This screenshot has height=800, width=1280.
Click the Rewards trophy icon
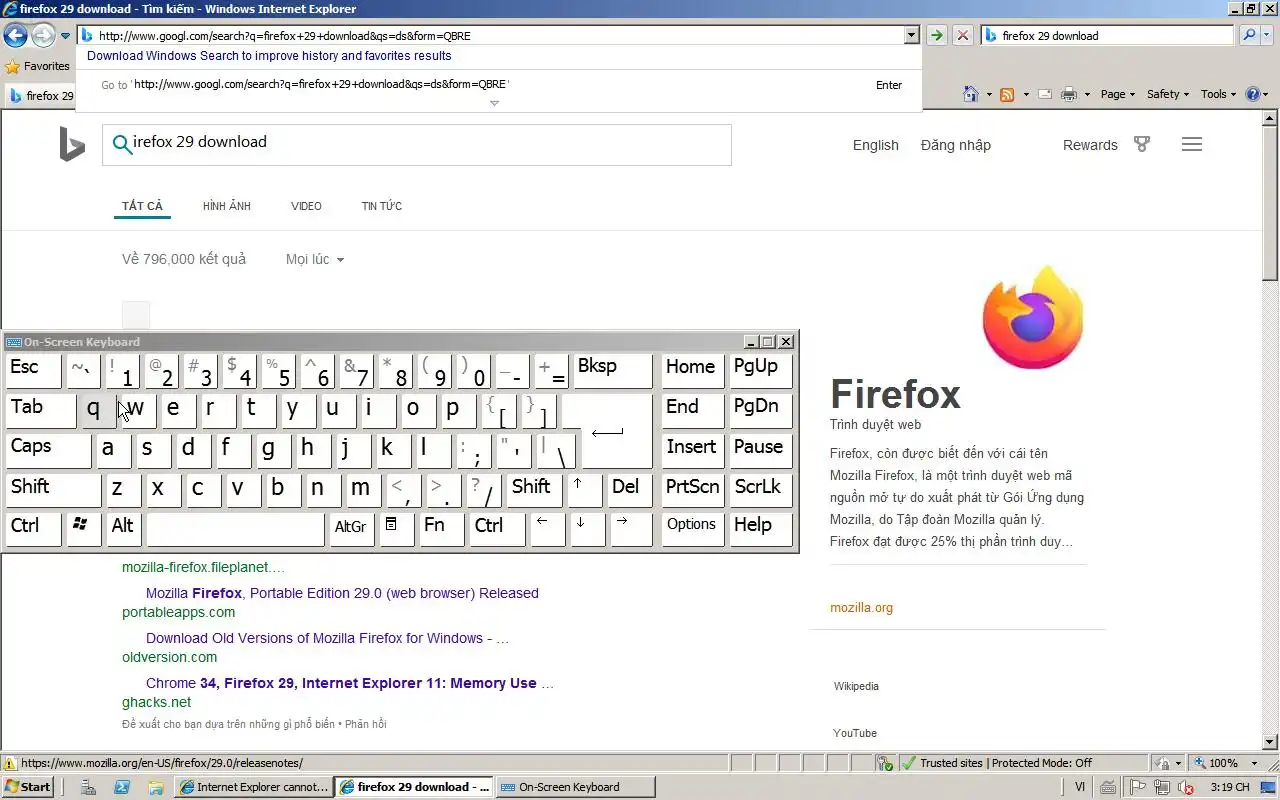(x=1142, y=144)
